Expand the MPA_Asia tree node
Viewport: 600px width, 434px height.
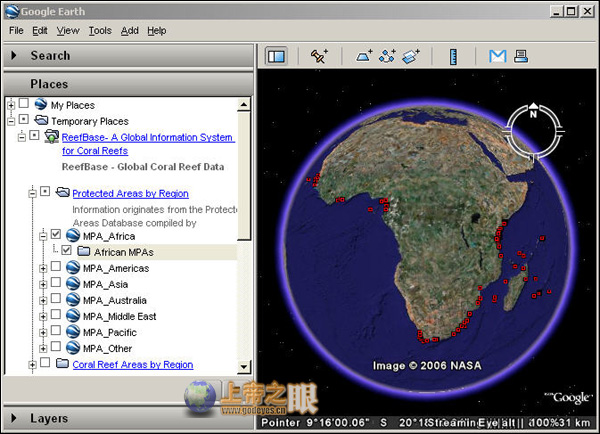43,284
